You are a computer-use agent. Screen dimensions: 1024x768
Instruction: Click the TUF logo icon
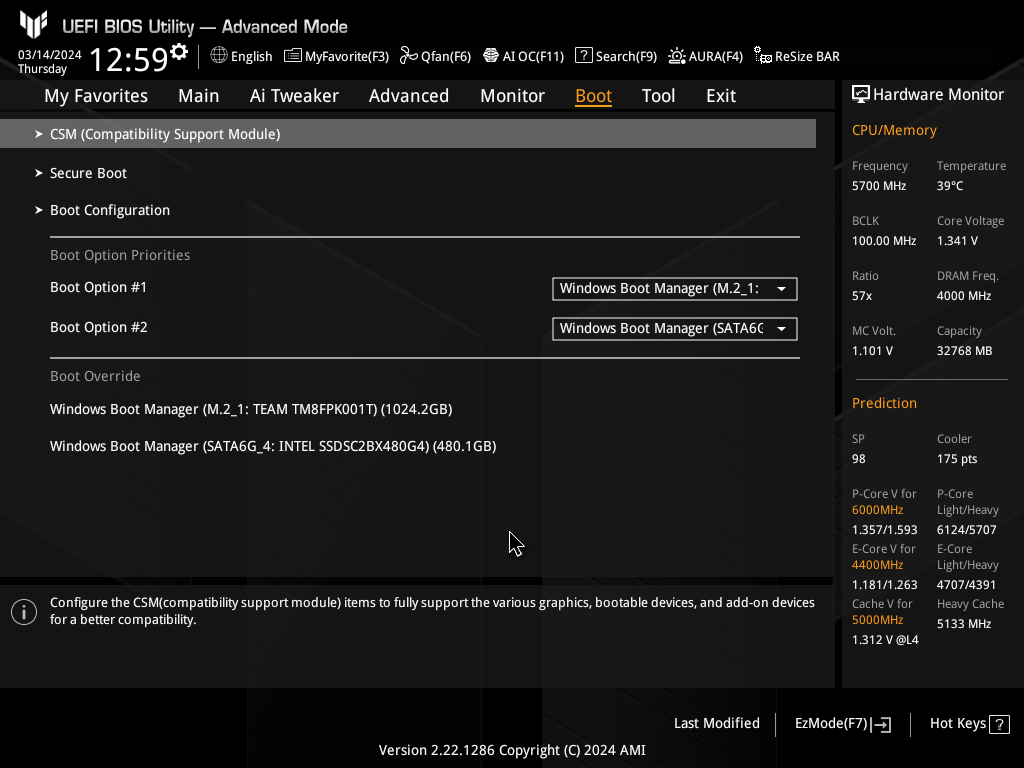(x=33, y=24)
